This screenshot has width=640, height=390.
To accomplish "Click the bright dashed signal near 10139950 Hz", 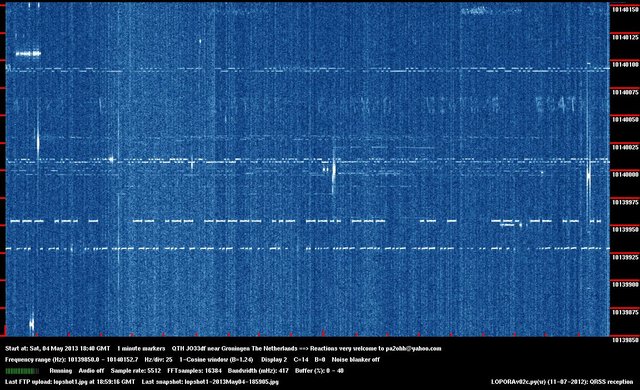I will click(305, 222).
